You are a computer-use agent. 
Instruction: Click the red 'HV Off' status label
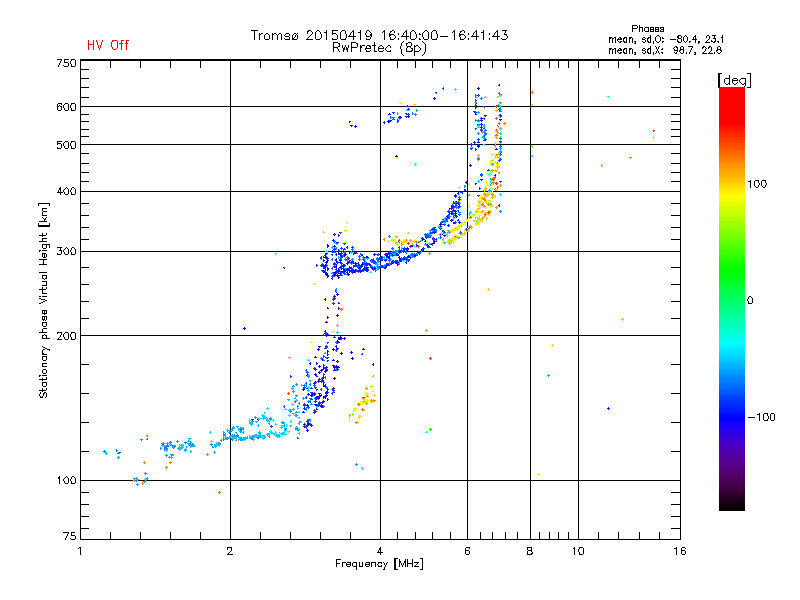[108, 45]
